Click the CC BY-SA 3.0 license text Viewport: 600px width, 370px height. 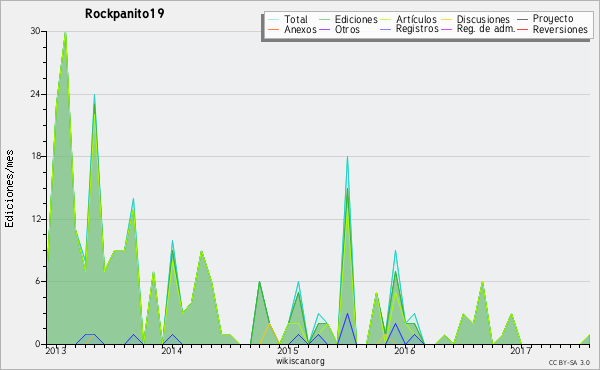[x=569, y=363]
